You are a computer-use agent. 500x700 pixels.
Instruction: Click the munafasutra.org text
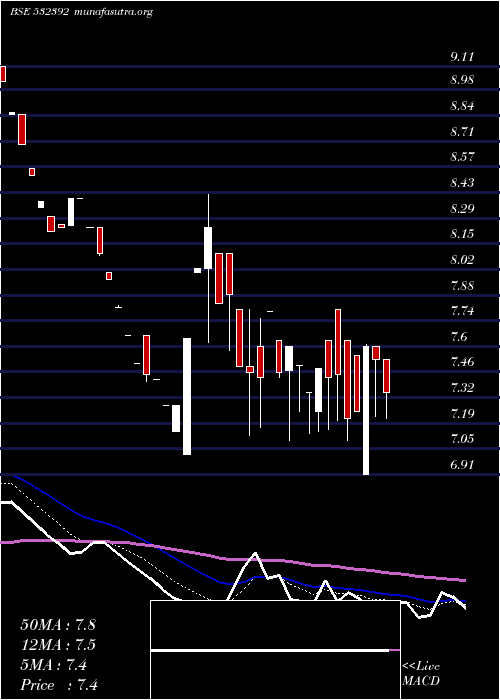click(113, 12)
